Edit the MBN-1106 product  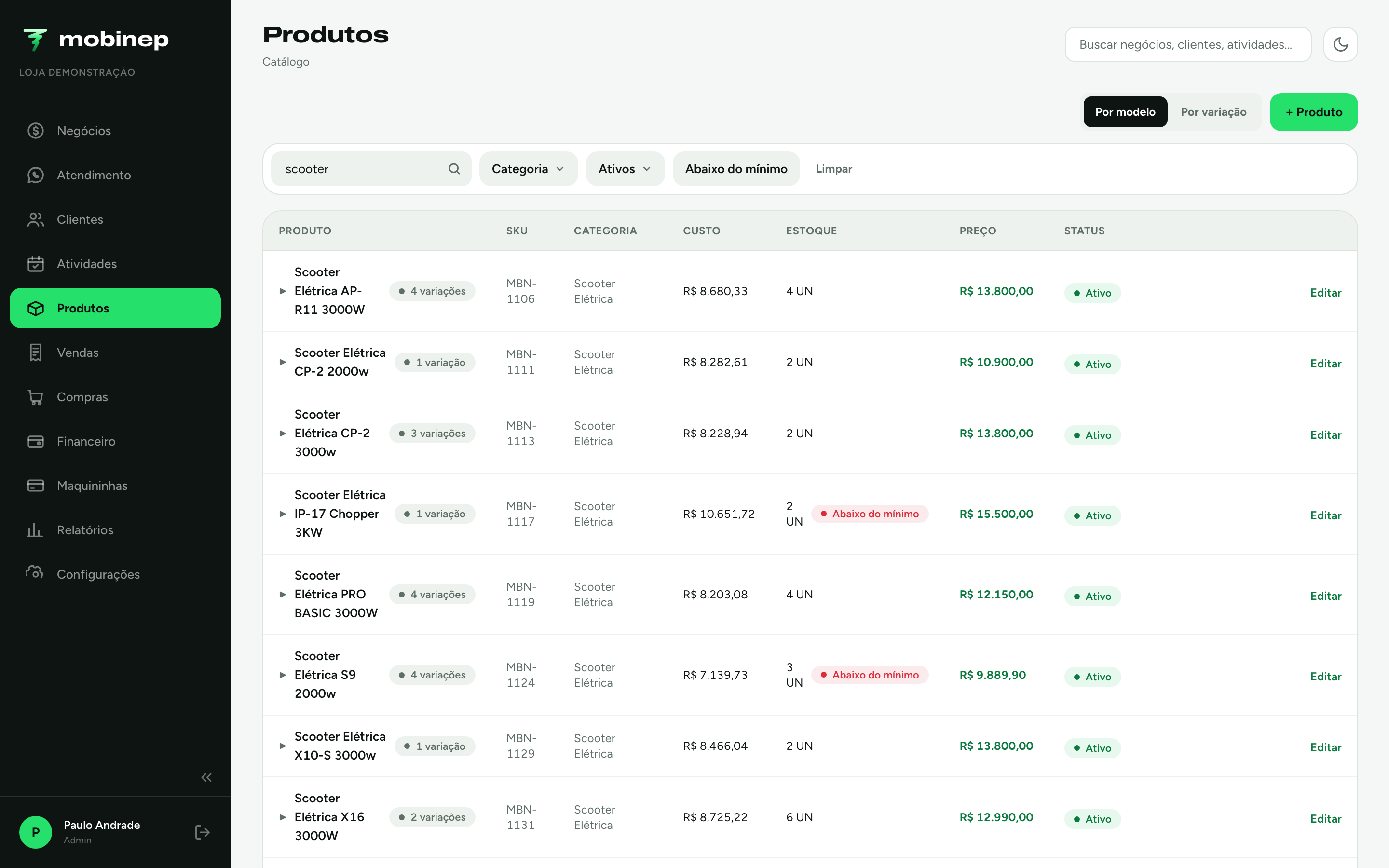coord(1325,293)
